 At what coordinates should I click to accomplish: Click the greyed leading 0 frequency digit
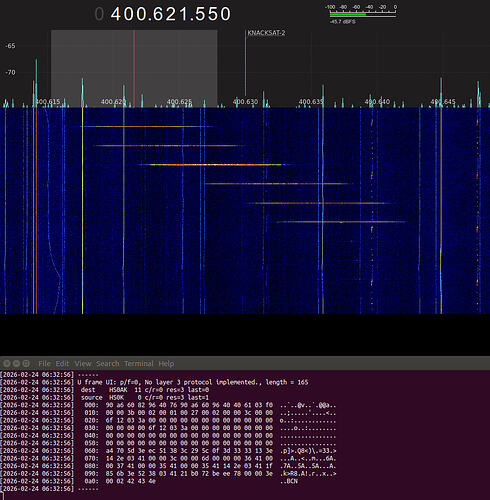(x=99, y=14)
